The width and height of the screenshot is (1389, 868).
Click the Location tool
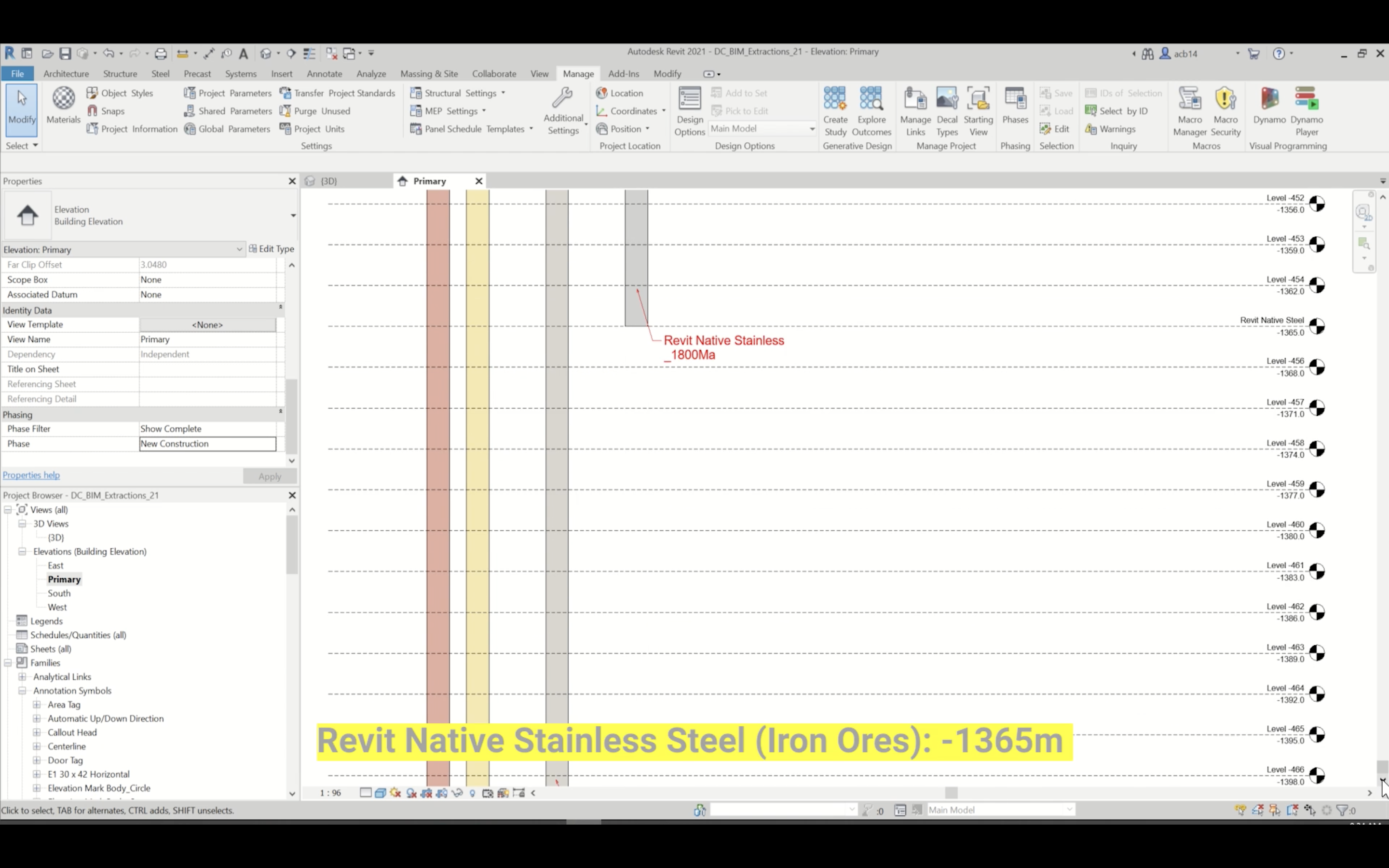click(x=620, y=93)
